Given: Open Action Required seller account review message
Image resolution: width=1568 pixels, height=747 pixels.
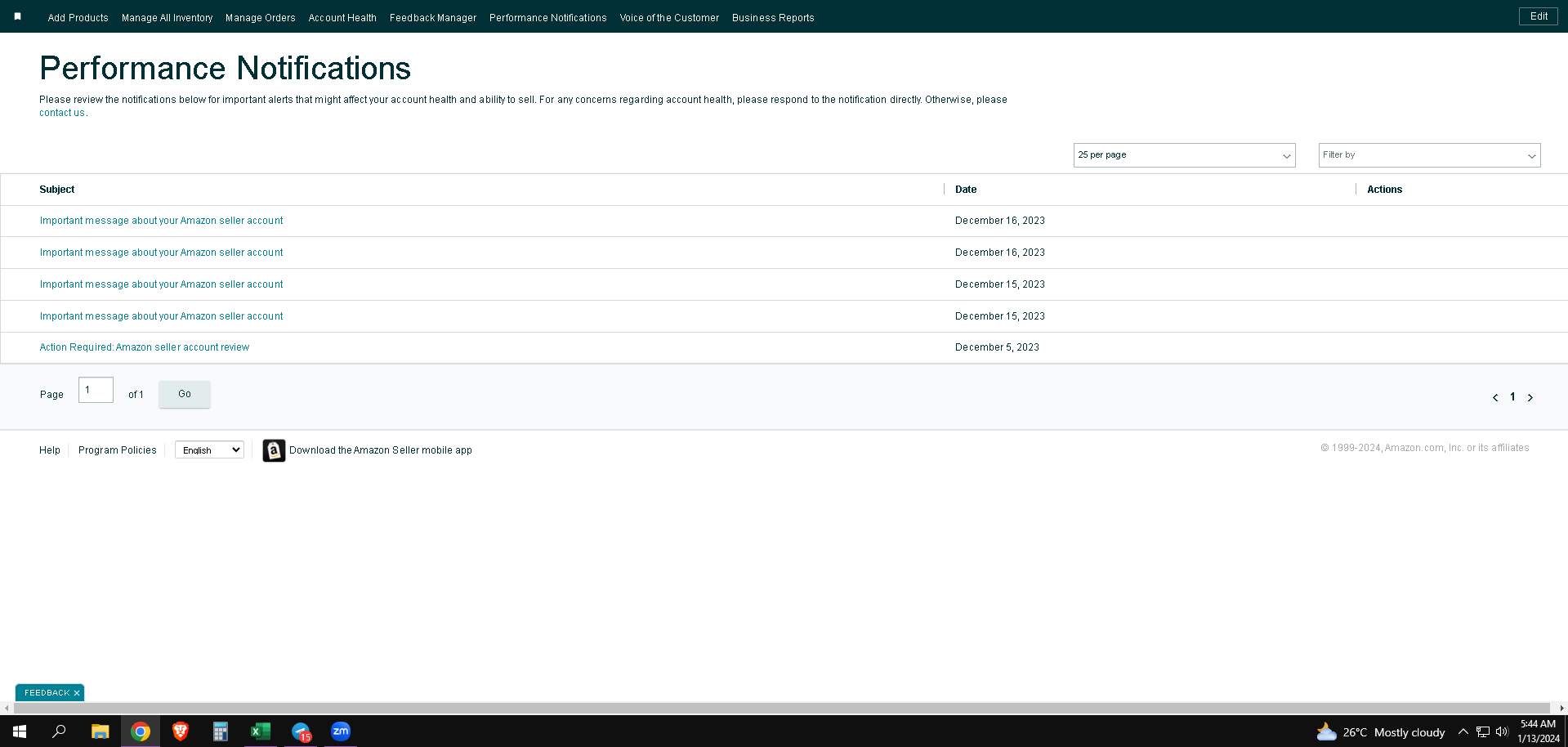Looking at the screenshot, I should click(x=145, y=347).
